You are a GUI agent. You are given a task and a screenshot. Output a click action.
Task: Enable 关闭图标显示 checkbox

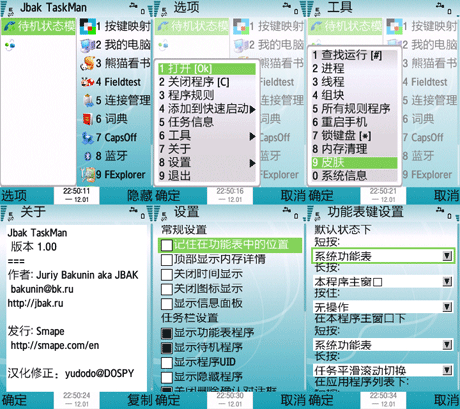tap(167, 289)
